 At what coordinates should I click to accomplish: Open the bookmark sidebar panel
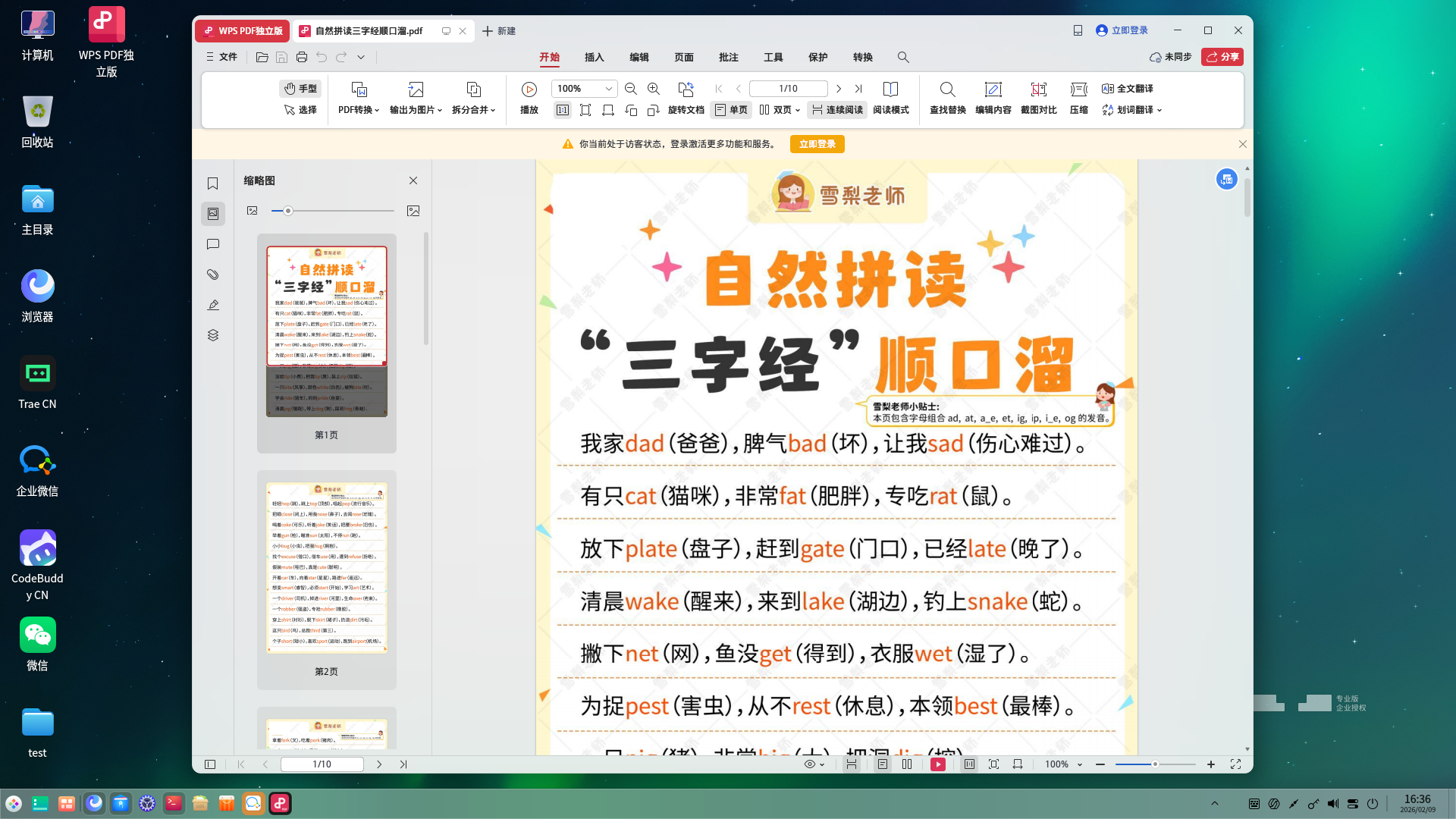213,184
